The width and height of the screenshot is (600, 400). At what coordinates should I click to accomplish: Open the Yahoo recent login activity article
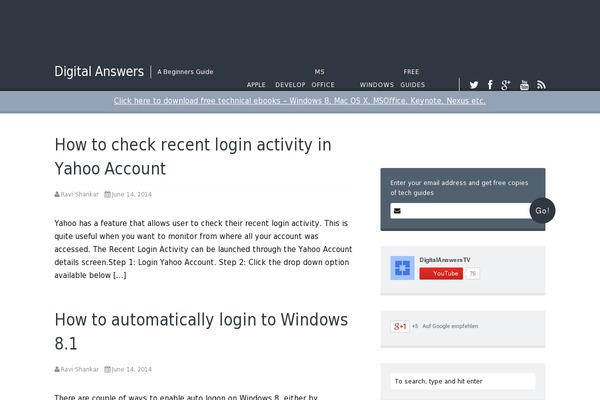pos(193,156)
